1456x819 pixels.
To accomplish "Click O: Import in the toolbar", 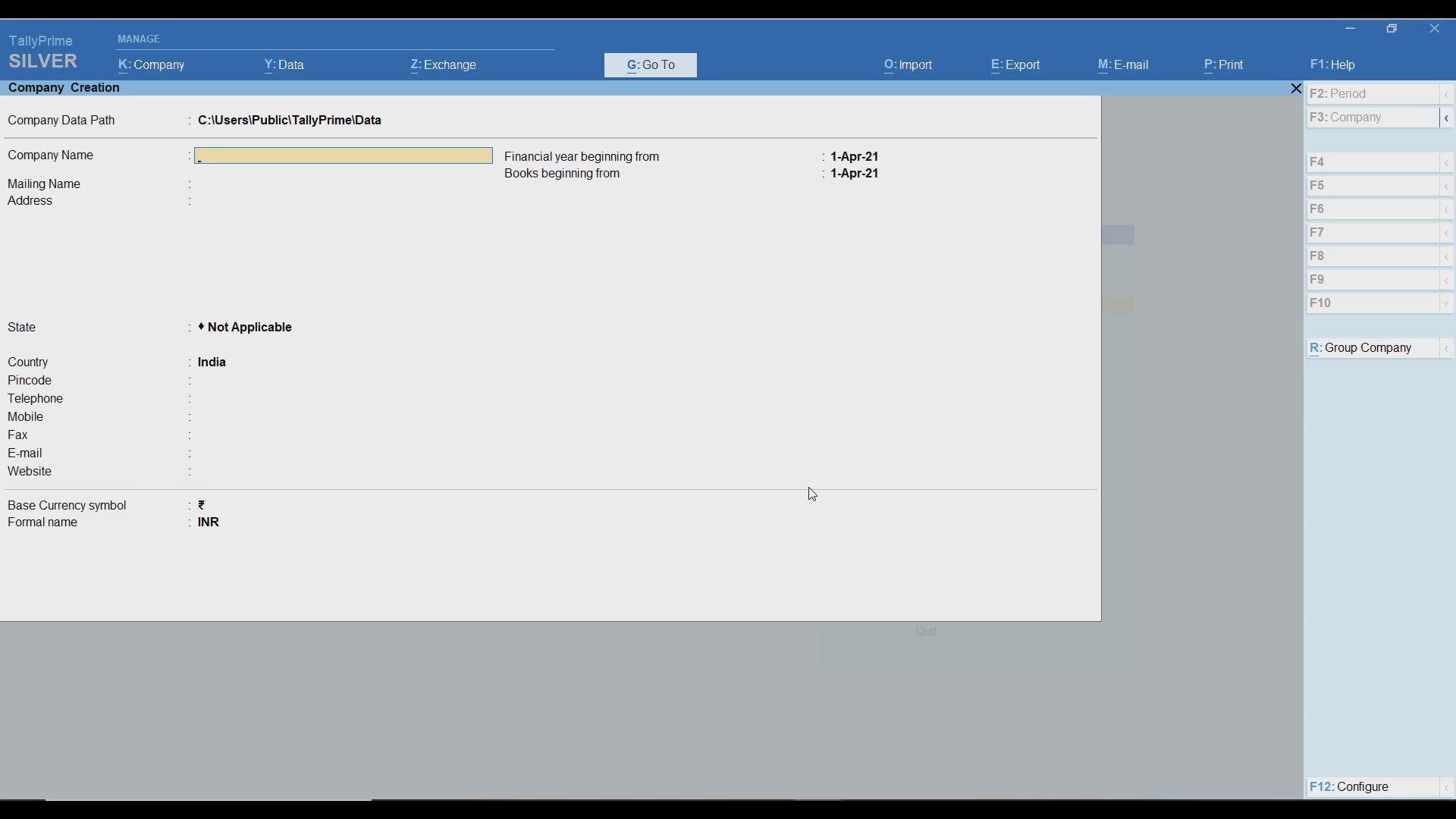I will 907,66.
